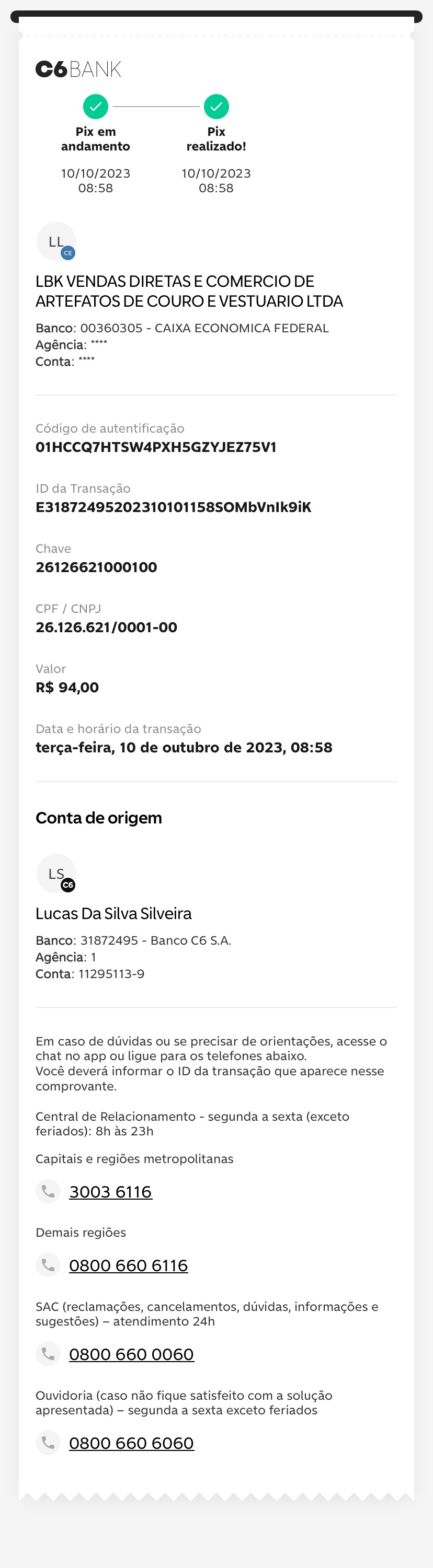Click the recipient name LBK VENDAS DIRETAS

tap(189, 291)
